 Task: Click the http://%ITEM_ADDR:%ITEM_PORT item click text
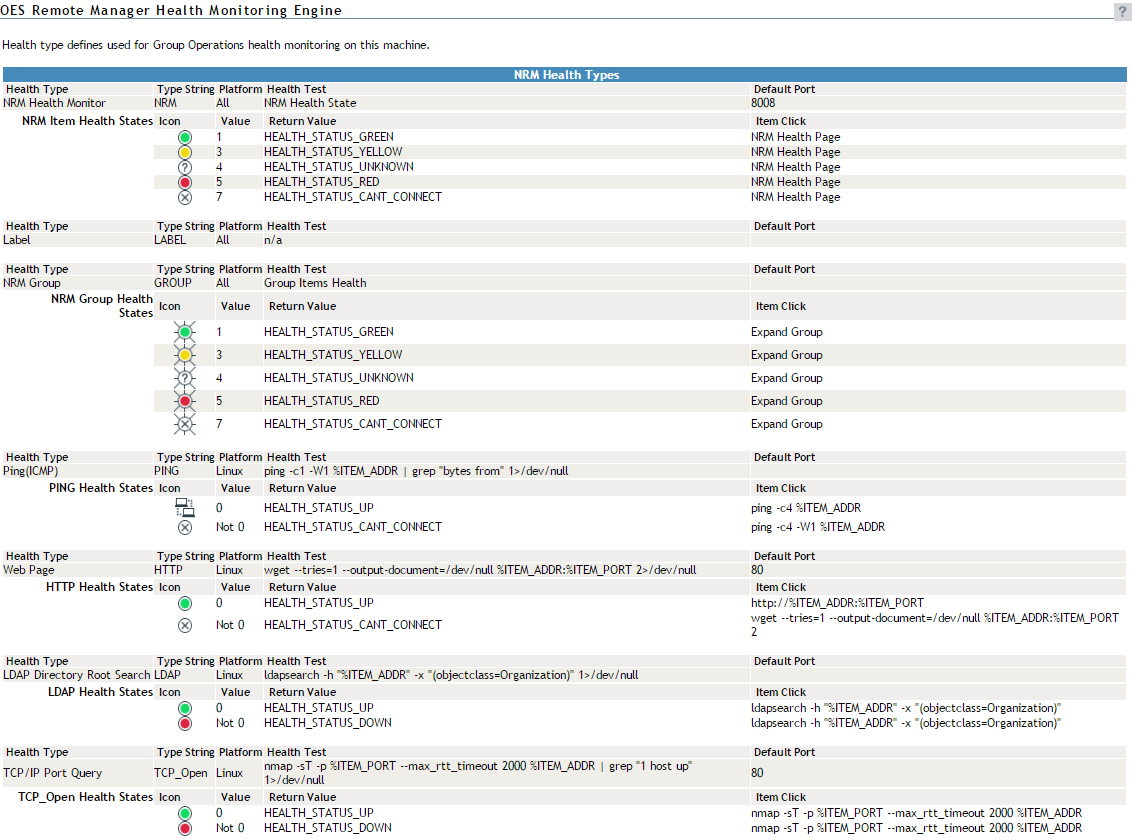(x=837, y=603)
